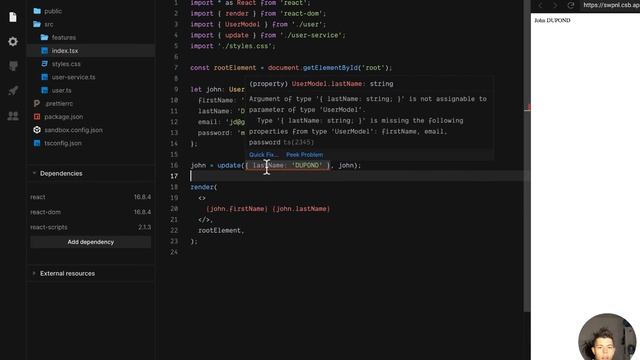Click 'John DUPOND' text in preview
Screen dimensions: 640x360
tap(552, 20)
